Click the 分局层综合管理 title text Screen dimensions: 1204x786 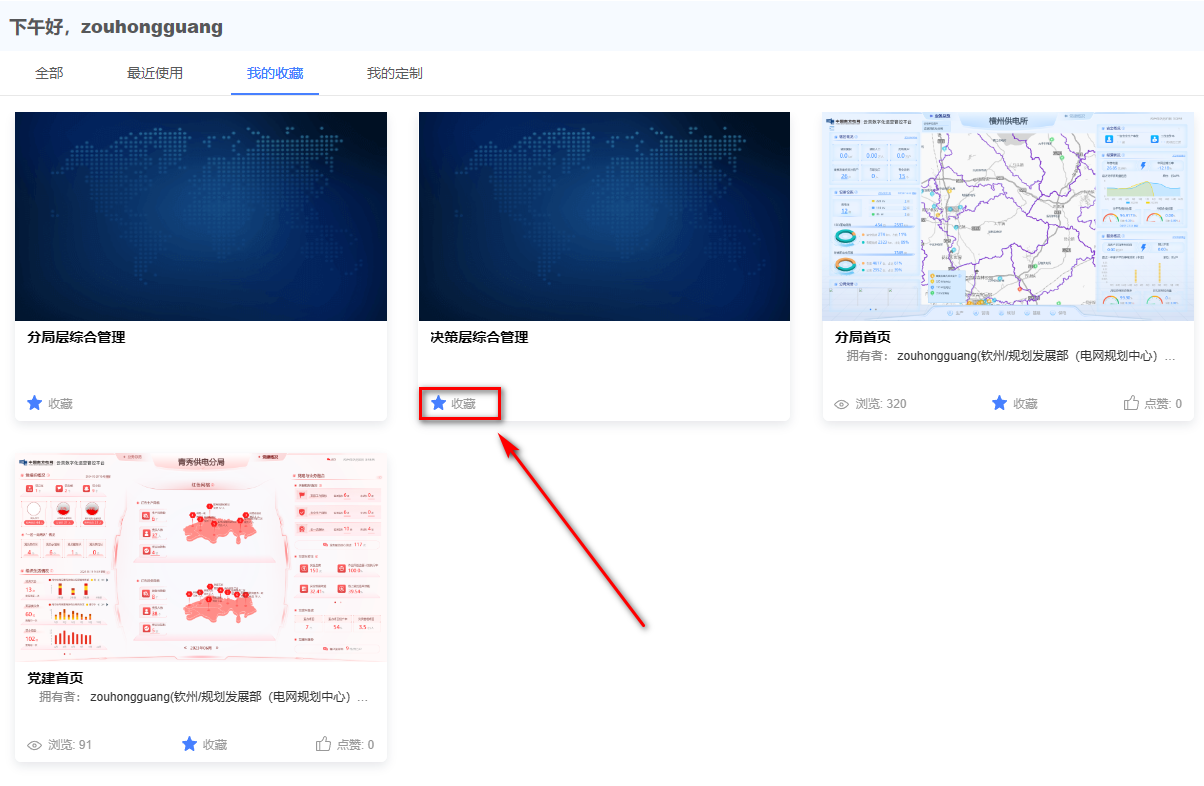[76, 338]
